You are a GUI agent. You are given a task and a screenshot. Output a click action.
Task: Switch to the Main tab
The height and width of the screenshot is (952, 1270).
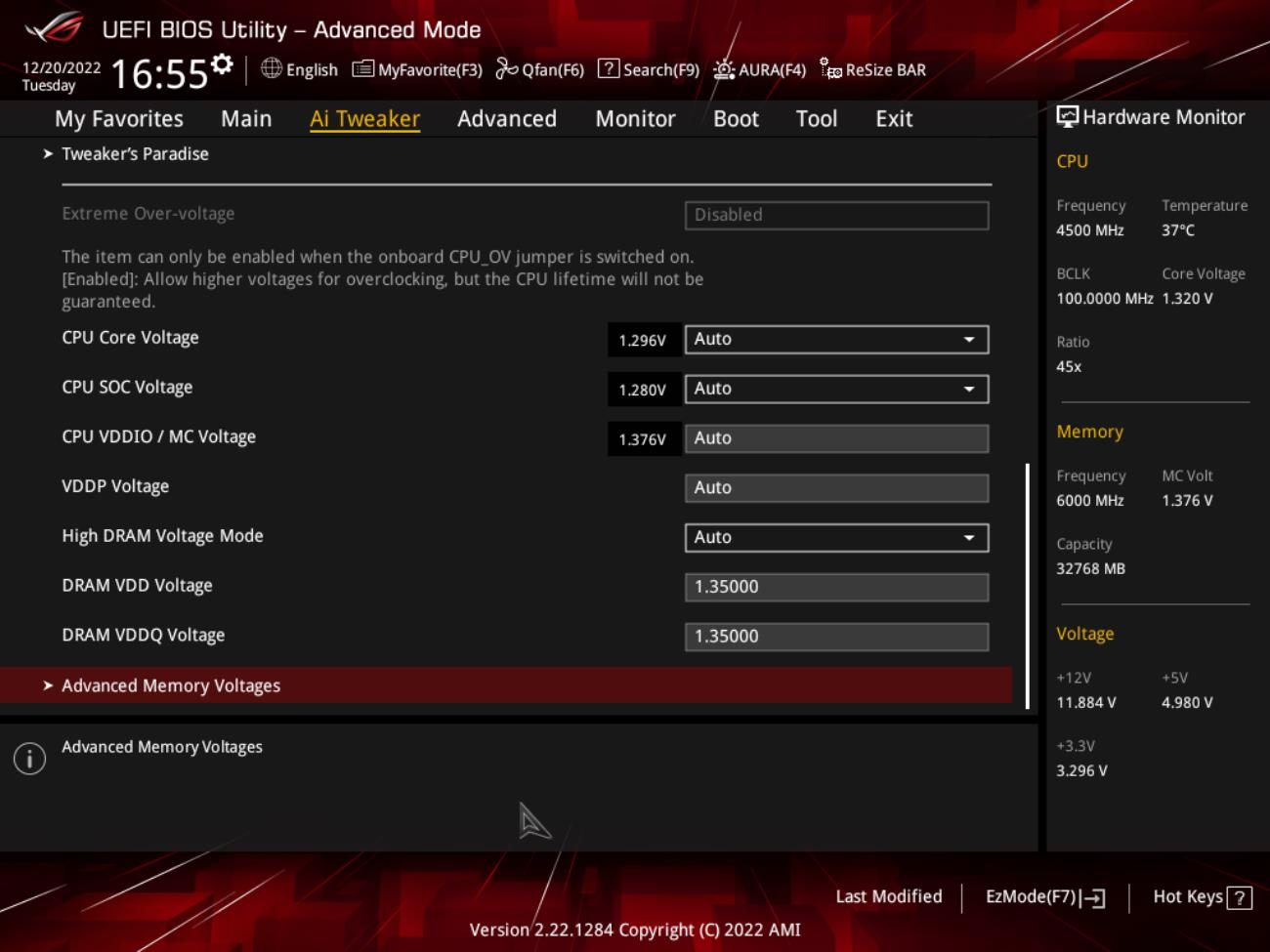click(x=246, y=119)
